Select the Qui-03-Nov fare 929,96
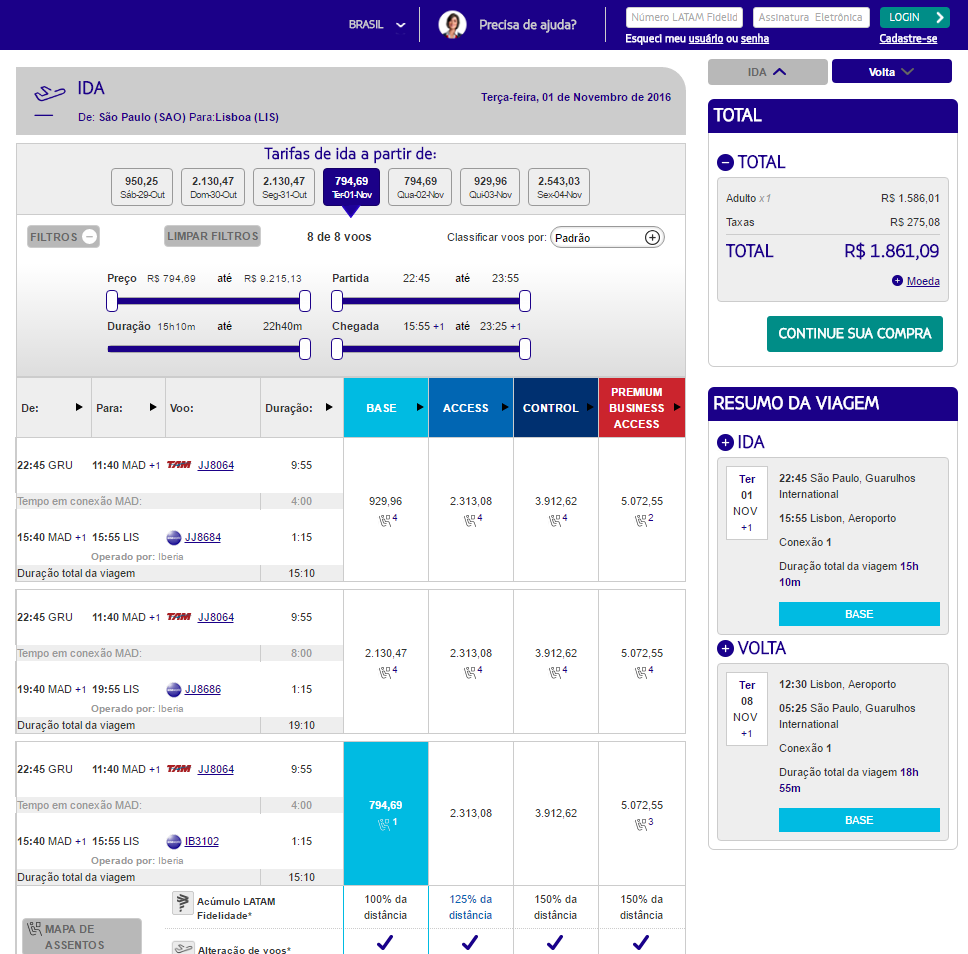 490,187
